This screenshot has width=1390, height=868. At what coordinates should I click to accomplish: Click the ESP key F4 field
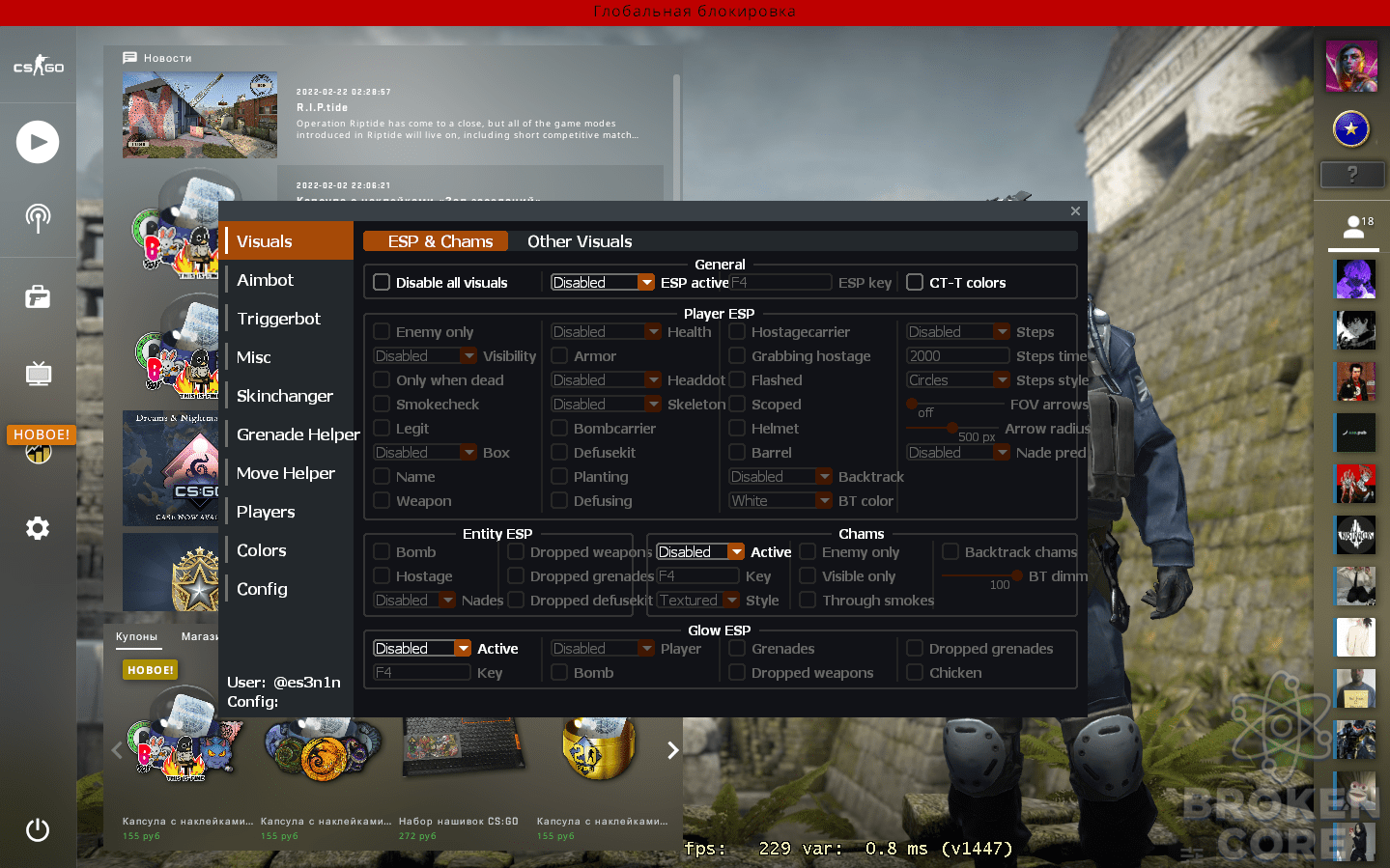pos(780,282)
